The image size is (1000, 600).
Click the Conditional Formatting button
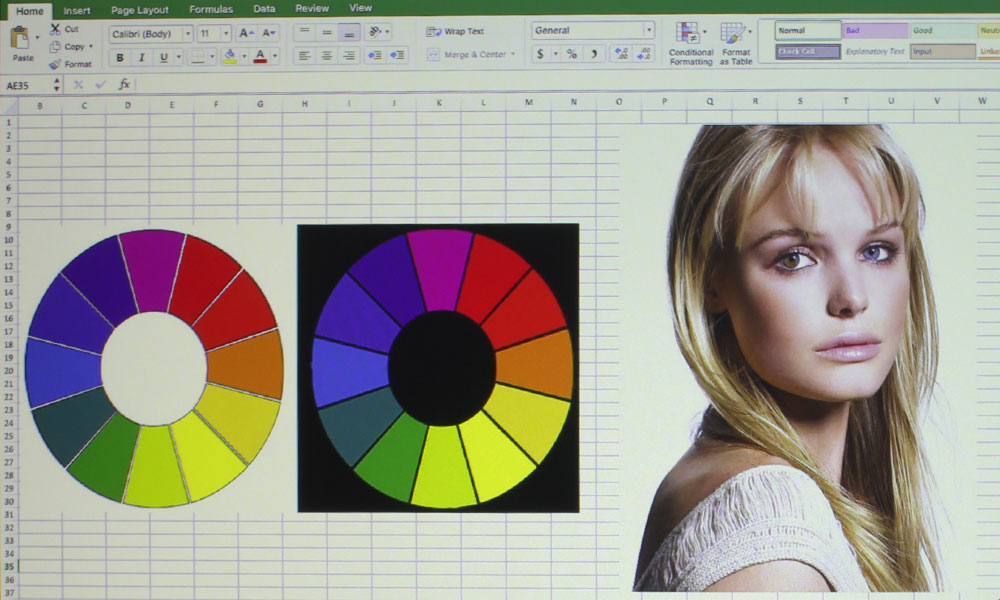pyautogui.click(x=690, y=45)
